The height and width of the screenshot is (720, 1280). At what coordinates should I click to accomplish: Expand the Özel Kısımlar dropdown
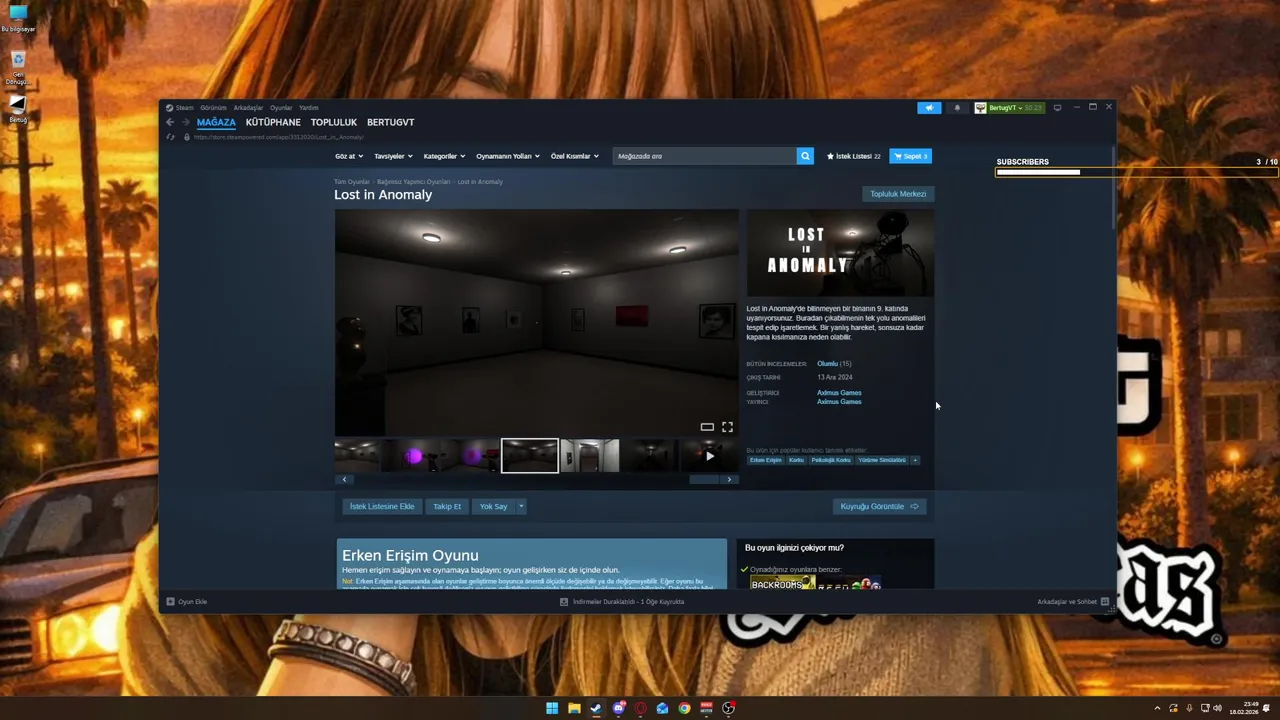[575, 156]
